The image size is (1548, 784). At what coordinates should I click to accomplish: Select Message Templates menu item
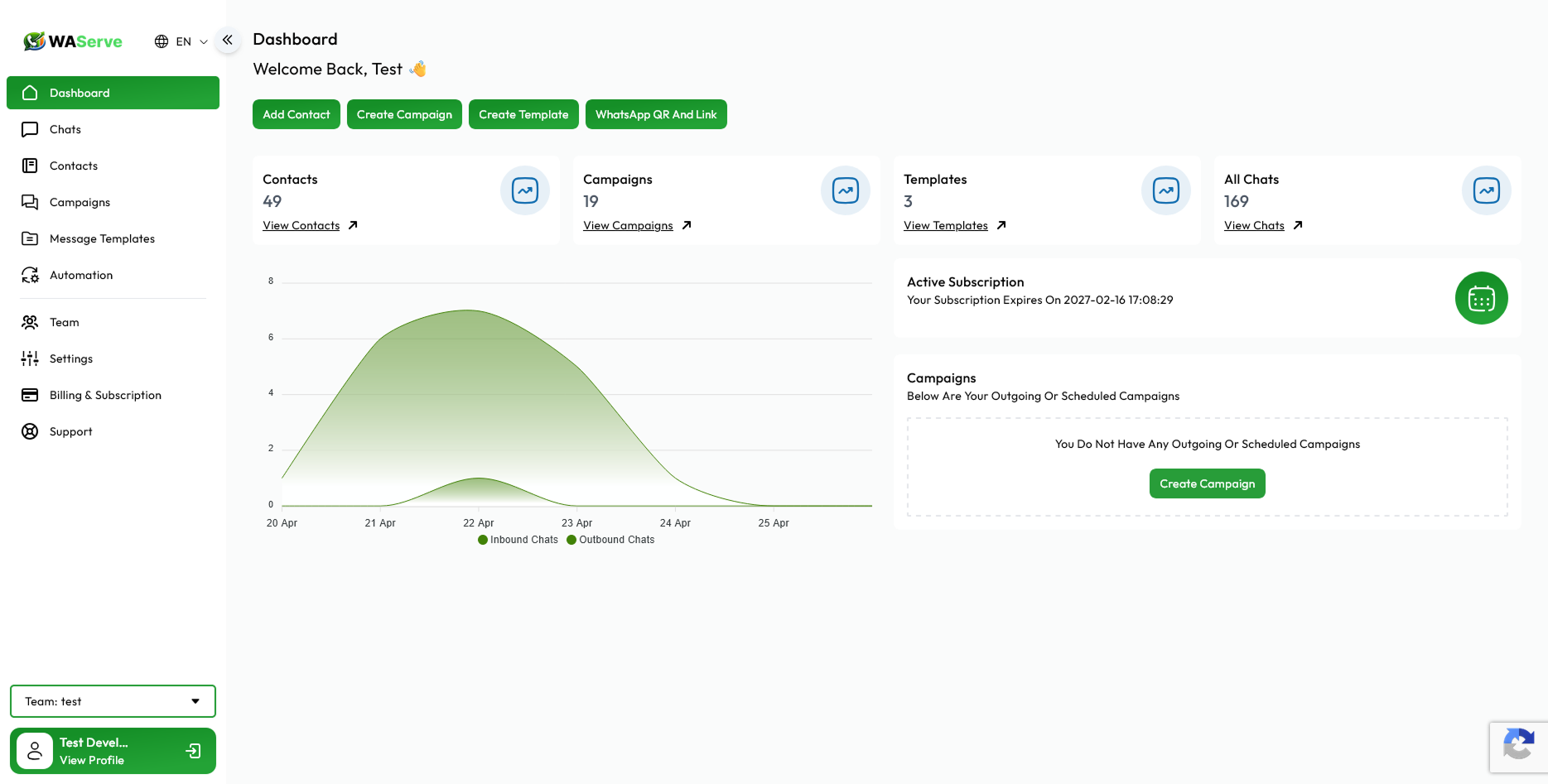[x=113, y=238]
